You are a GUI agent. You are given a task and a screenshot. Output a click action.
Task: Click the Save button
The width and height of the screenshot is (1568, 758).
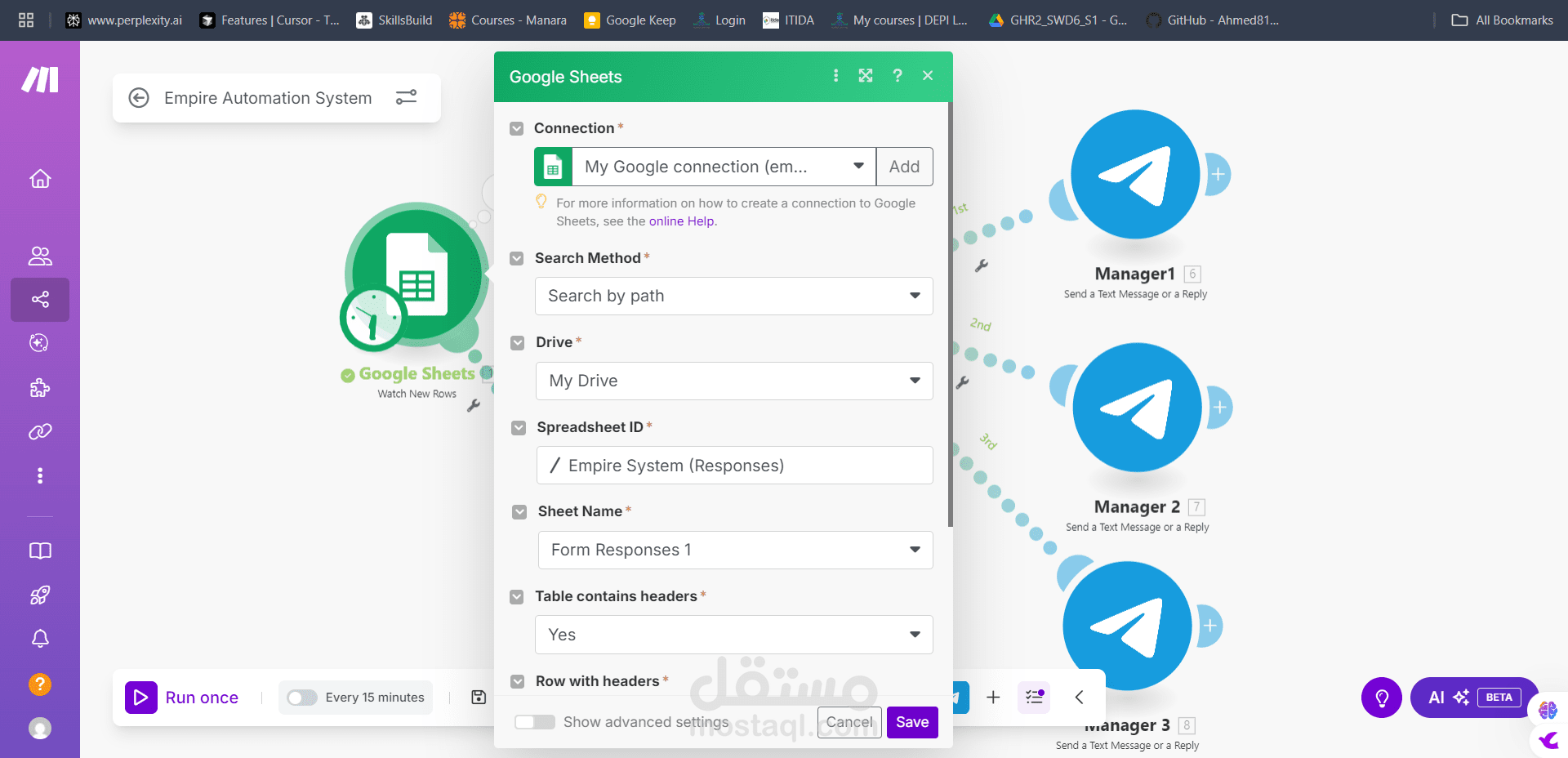click(912, 722)
